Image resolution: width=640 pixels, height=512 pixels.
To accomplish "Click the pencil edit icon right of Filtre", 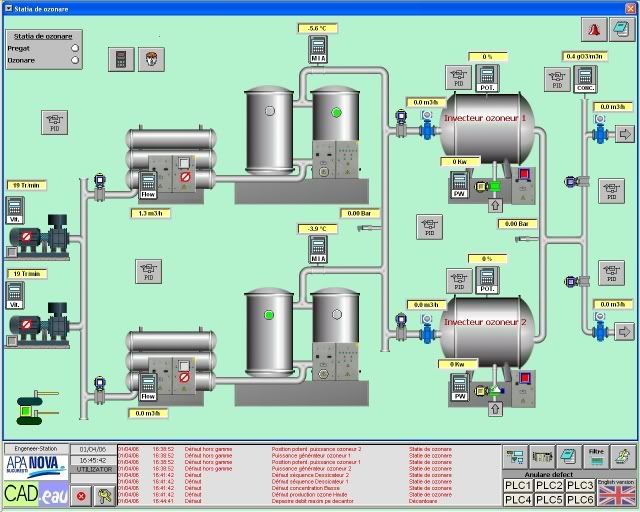I will [x=623, y=457].
